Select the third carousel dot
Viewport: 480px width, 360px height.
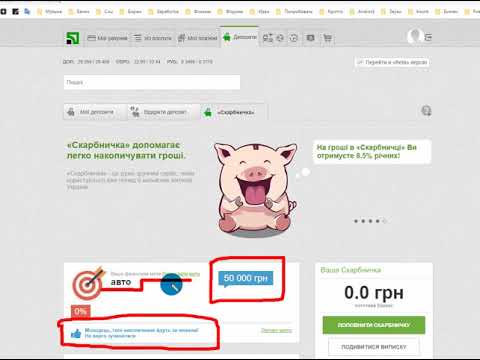click(370, 221)
